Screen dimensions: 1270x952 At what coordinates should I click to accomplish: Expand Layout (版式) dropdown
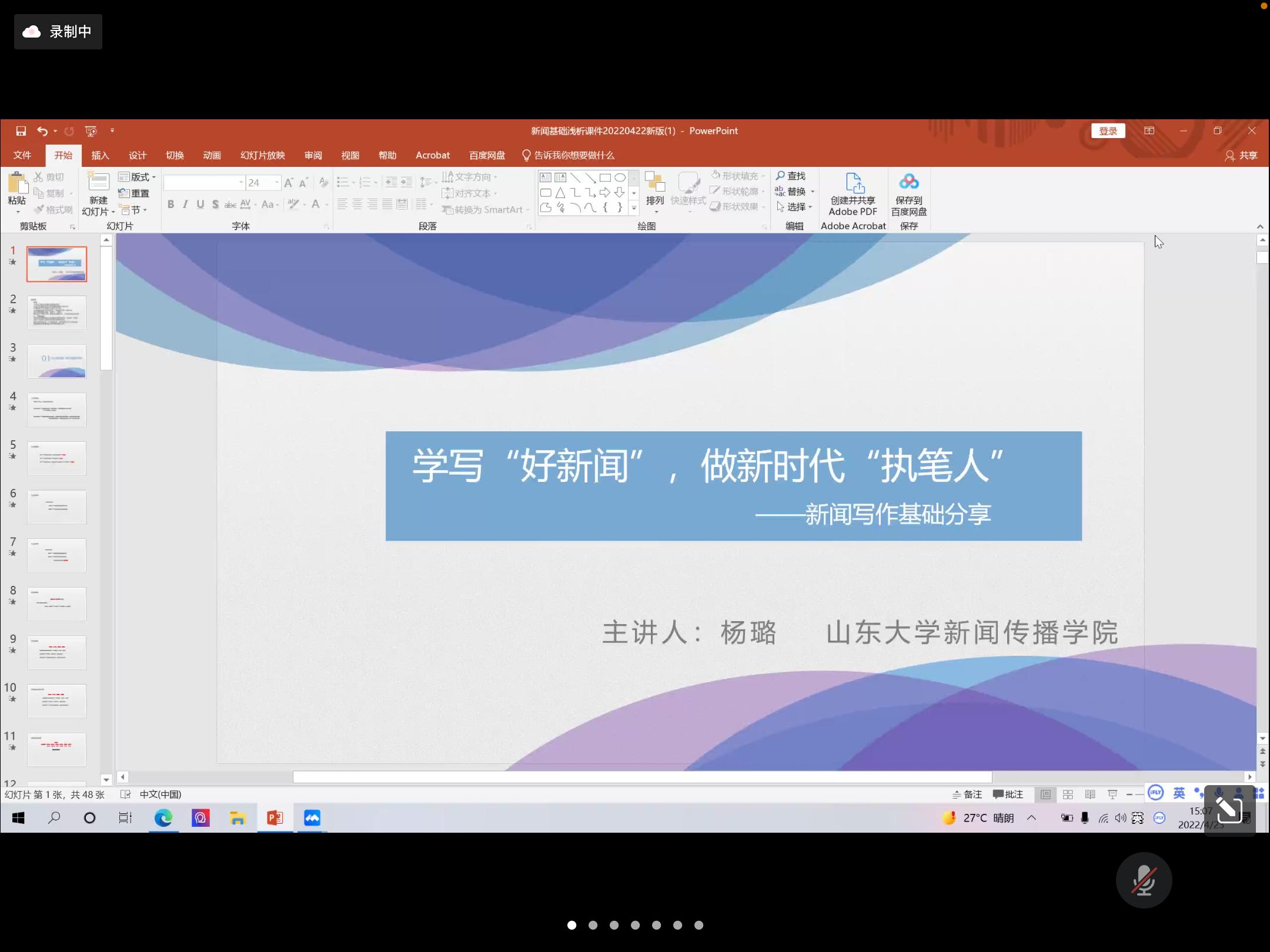coord(138,177)
